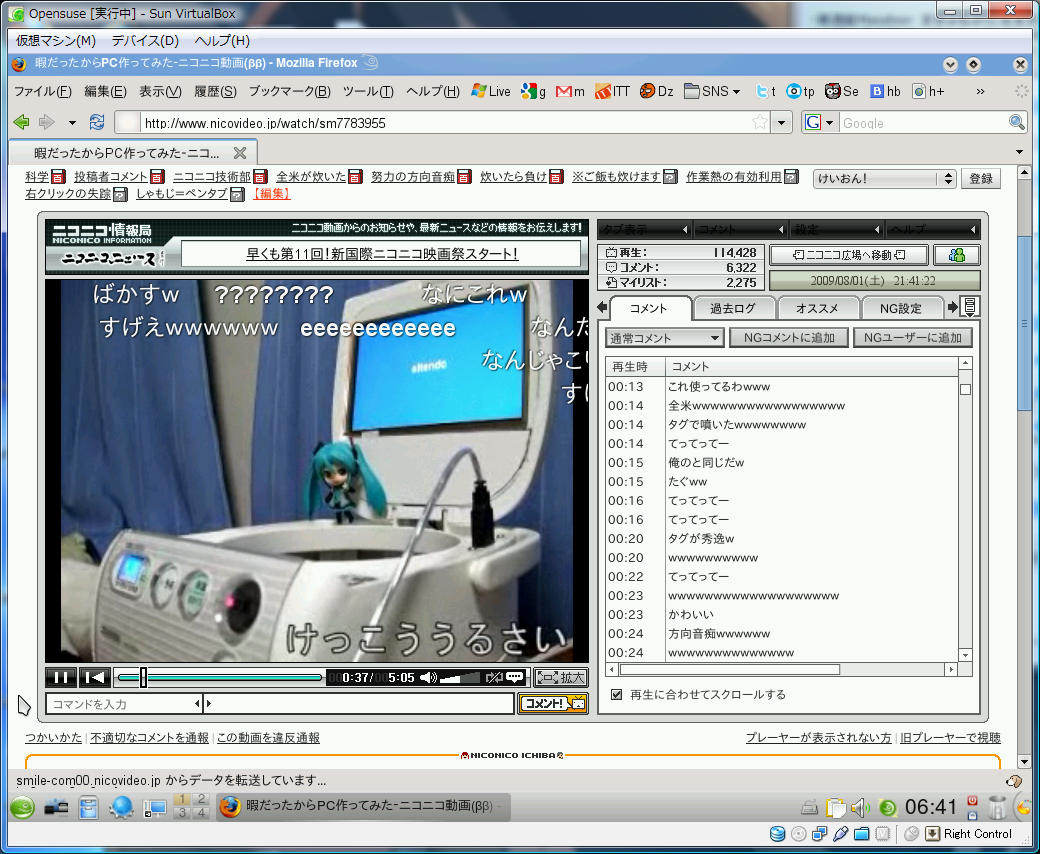Pause the video playback
The height and width of the screenshot is (854, 1040).
click(60, 677)
